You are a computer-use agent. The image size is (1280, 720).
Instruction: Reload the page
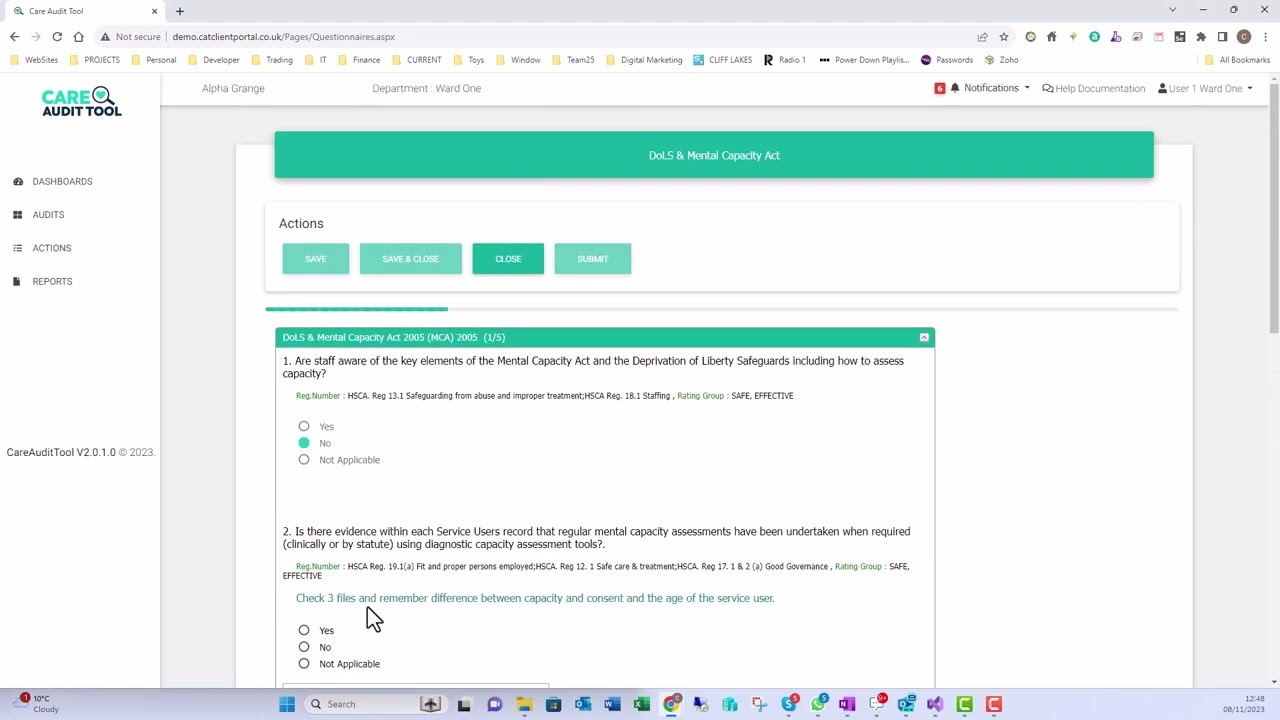click(x=57, y=37)
